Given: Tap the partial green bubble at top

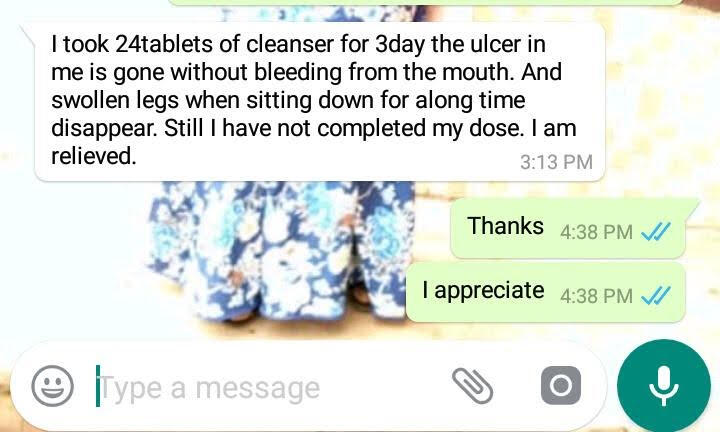Looking at the screenshot, I should tap(425, 2).
